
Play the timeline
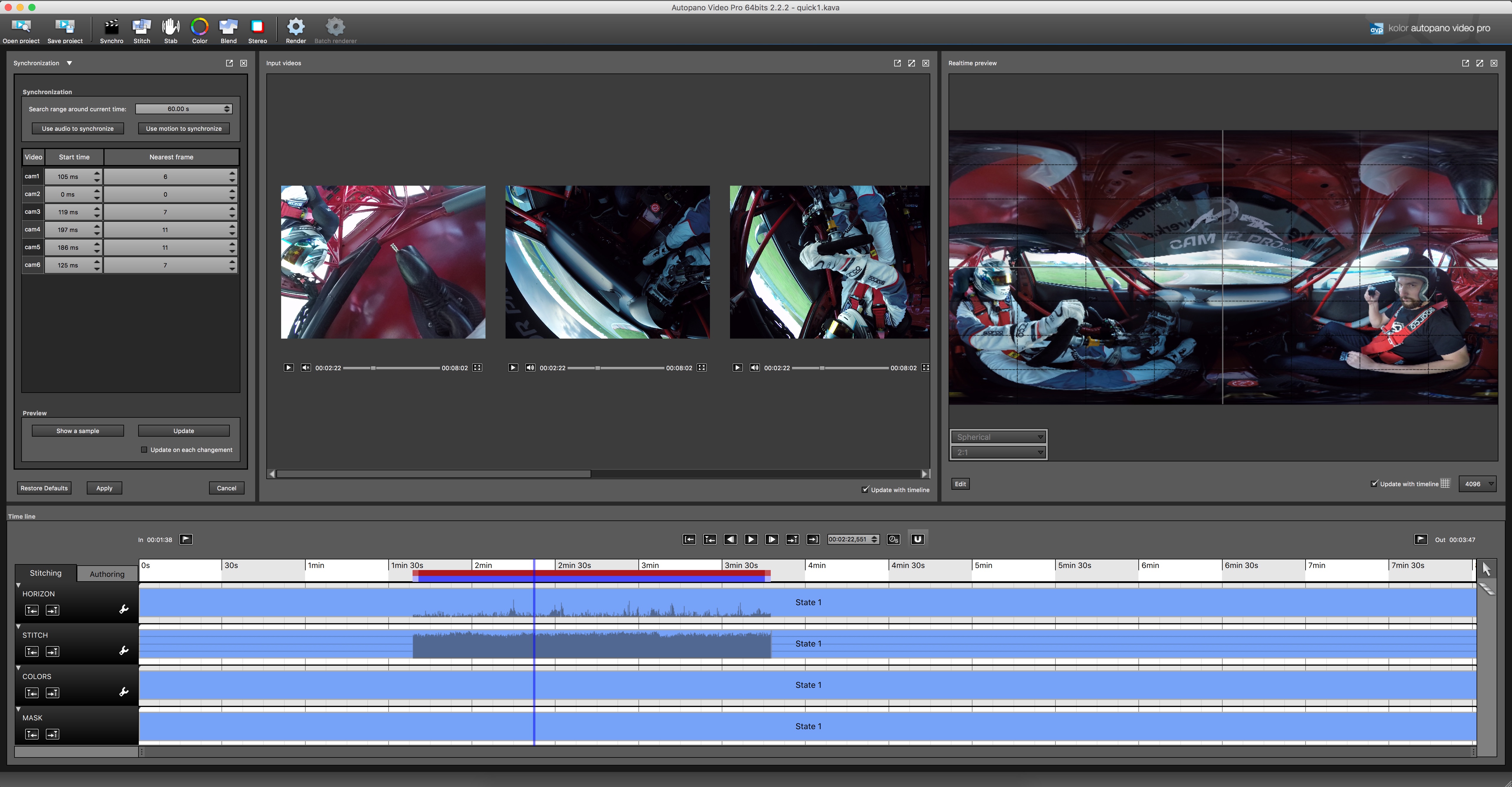click(751, 539)
